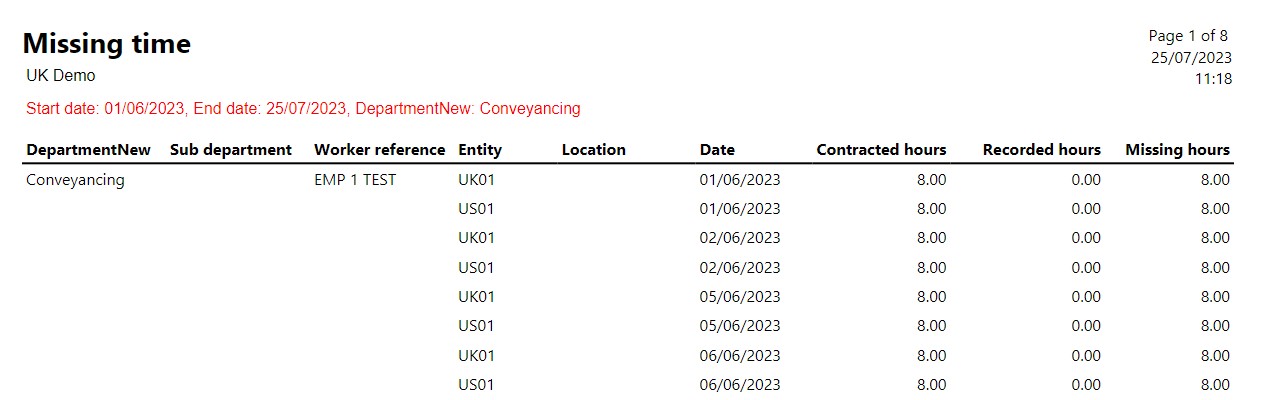
Task: Click the Conveyancing department cell
Action: (75, 180)
